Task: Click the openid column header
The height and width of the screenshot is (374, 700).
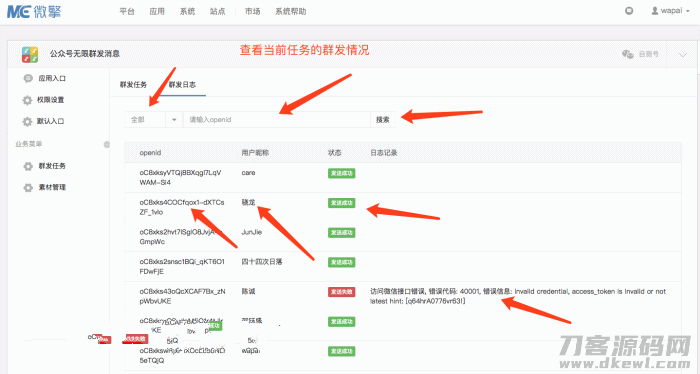Action: (x=150, y=153)
